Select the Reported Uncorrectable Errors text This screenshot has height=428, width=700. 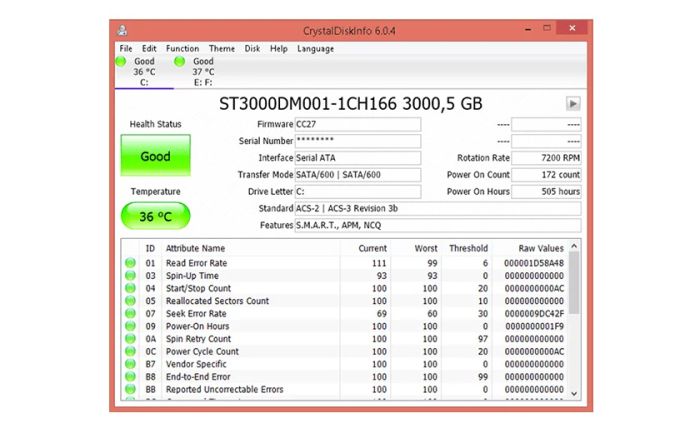click(225, 389)
